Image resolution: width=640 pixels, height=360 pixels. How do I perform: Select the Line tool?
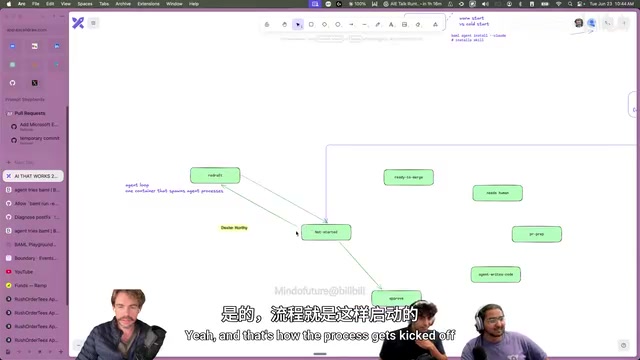point(364,24)
